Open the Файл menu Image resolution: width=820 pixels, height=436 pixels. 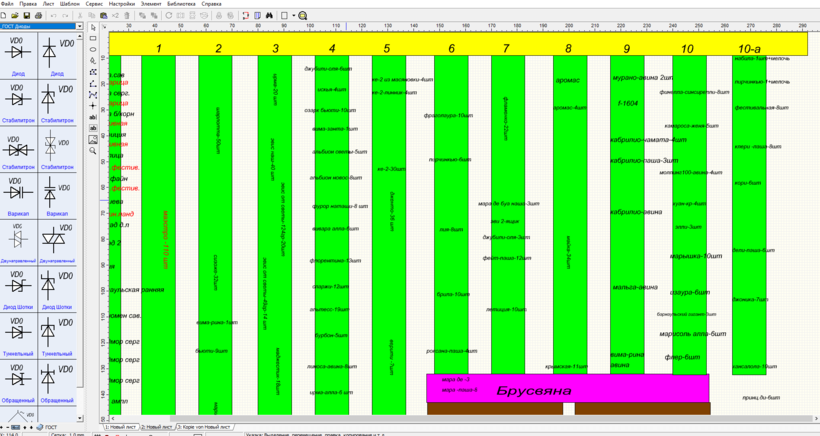(7, 4)
